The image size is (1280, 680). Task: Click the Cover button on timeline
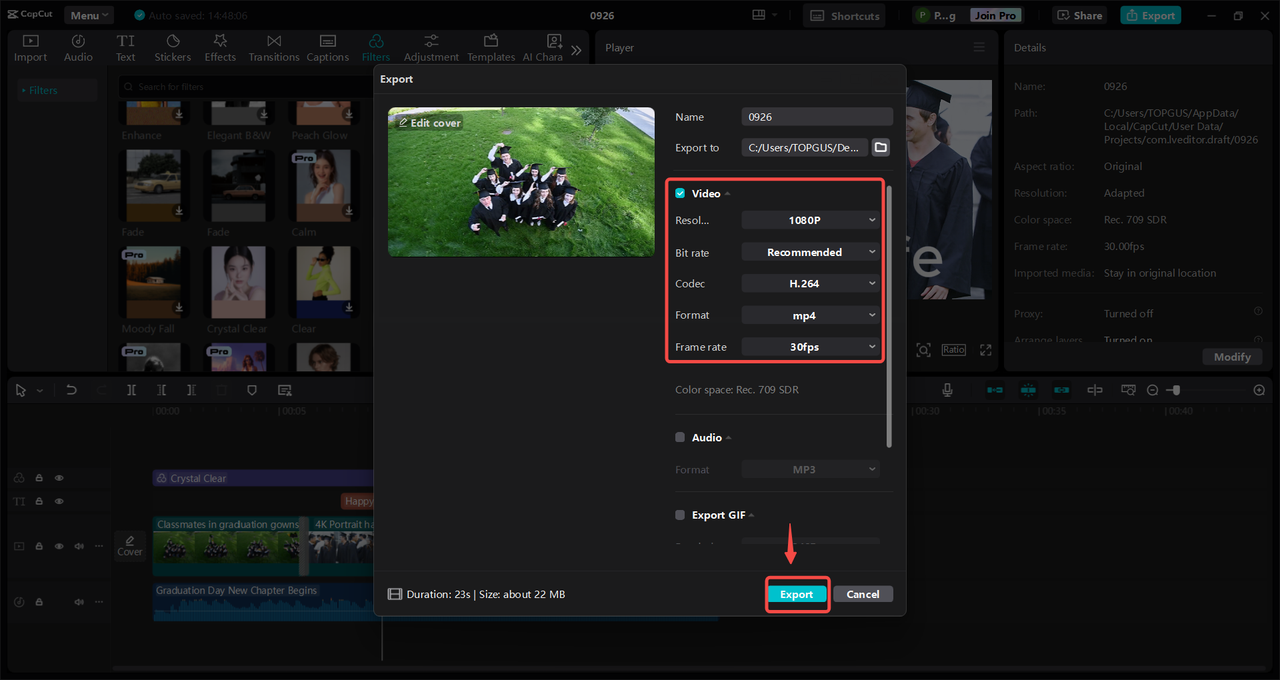click(x=130, y=545)
